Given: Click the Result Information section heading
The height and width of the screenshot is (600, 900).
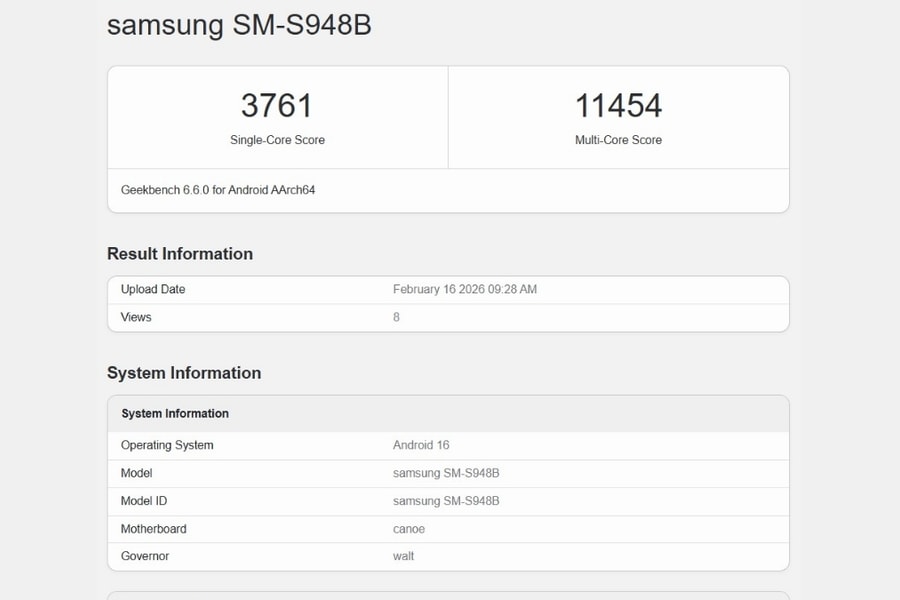Looking at the screenshot, I should pyautogui.click(x=180, y=254).
